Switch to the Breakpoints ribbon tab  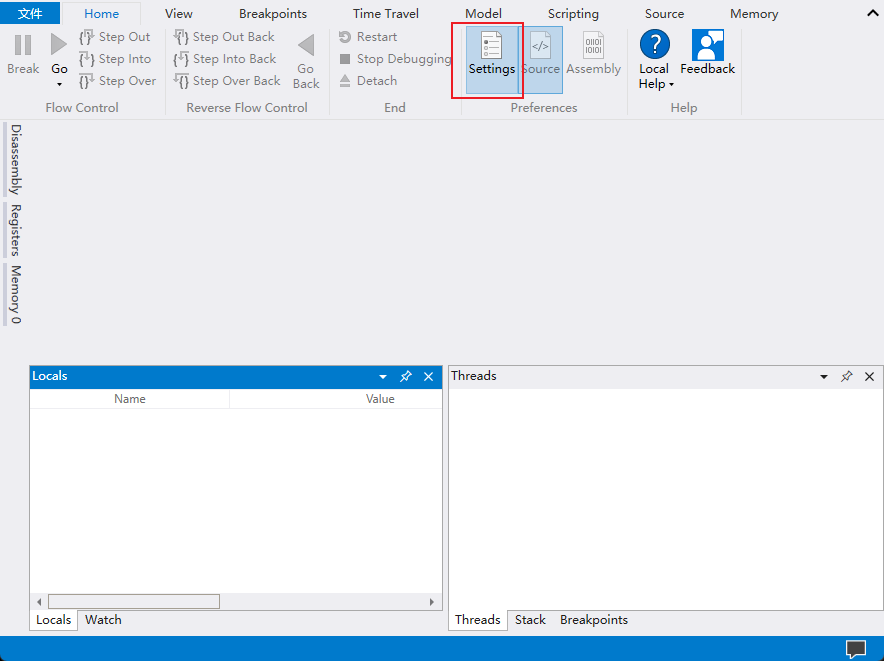(x=273, y=14)
